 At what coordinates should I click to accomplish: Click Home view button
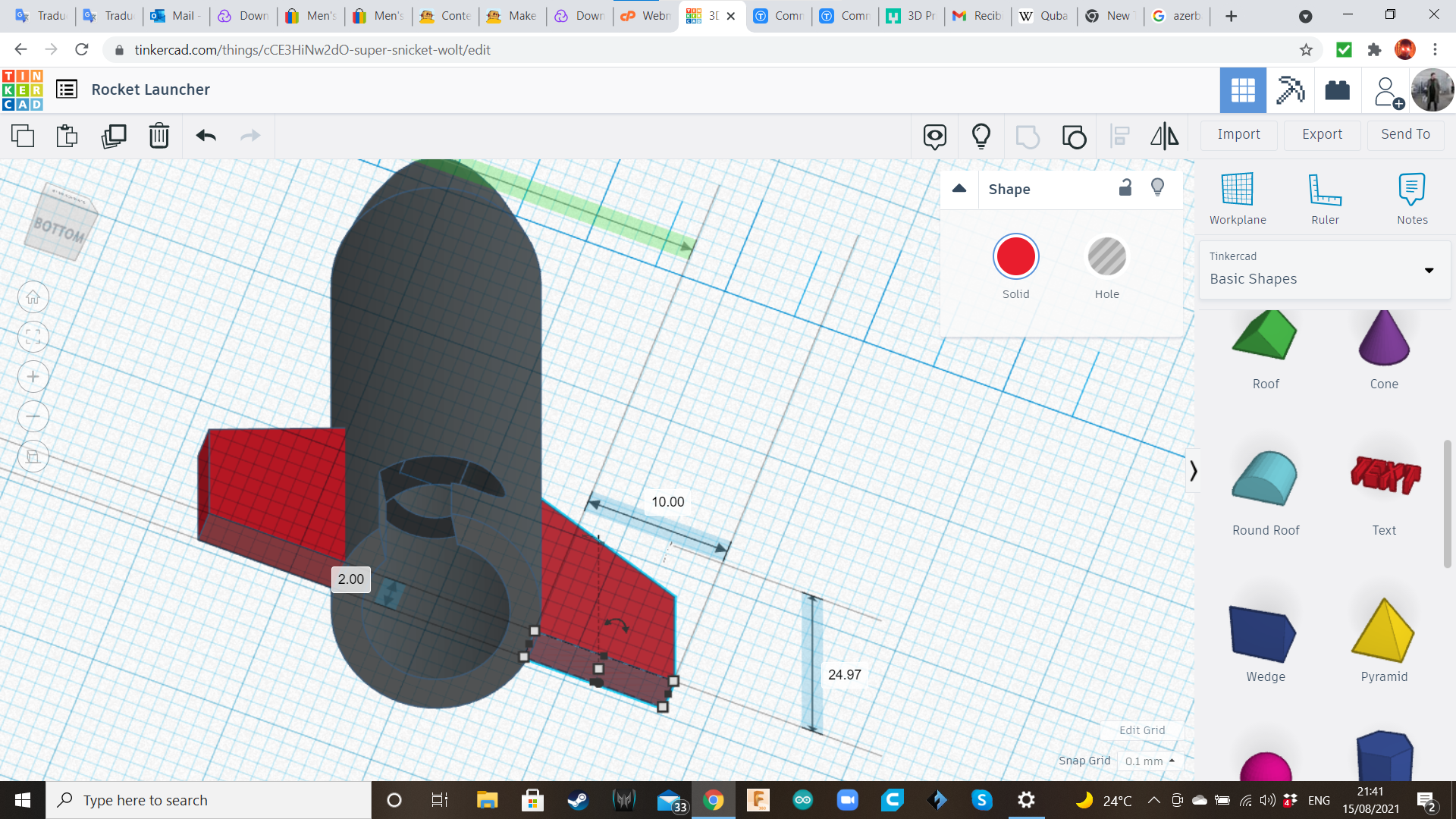(x=33, y=297)
